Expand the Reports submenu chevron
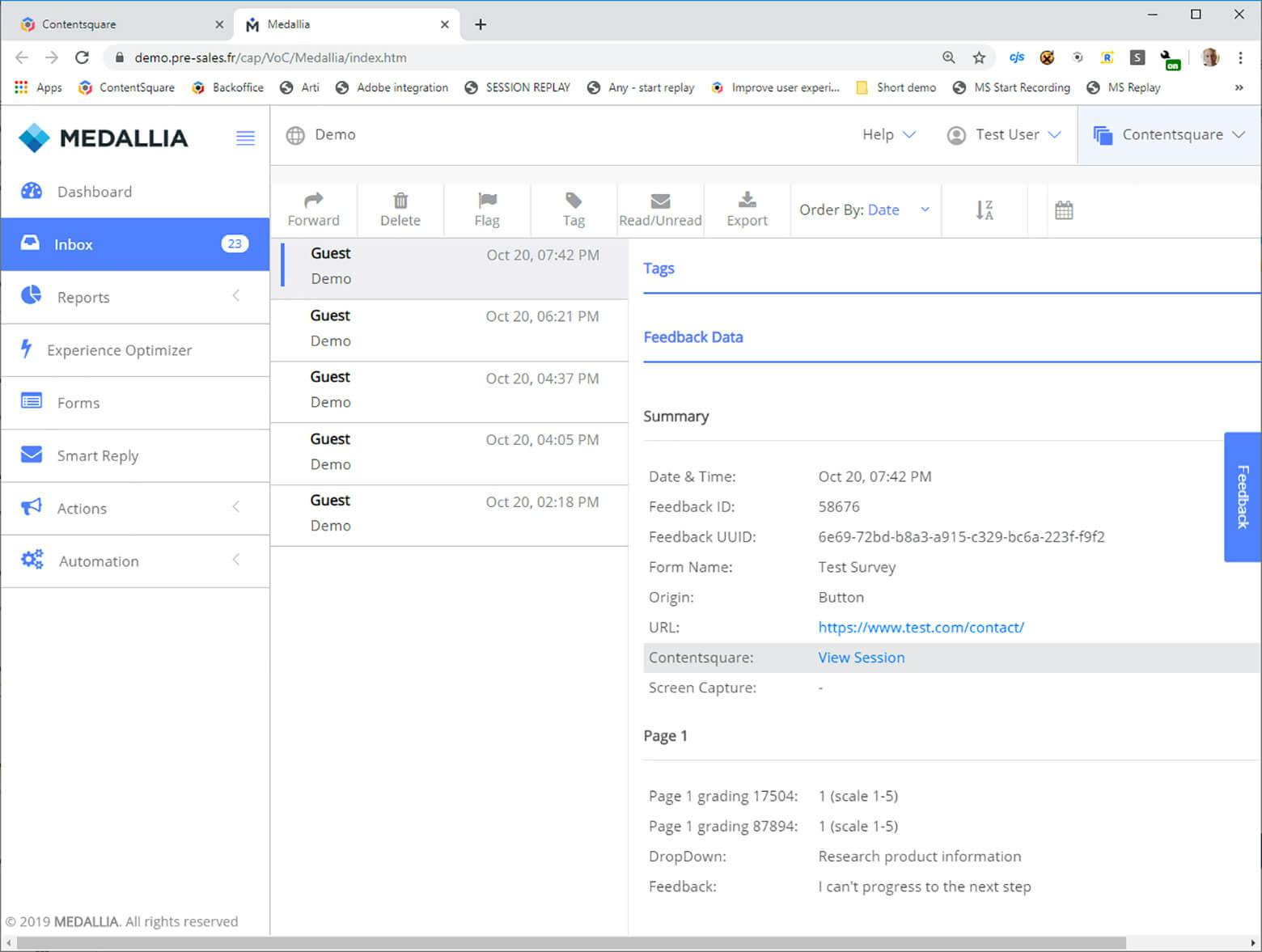Image resolution: width=1262 pixels, height=952 pixels. pyautogui.click(x=236, y=296)
